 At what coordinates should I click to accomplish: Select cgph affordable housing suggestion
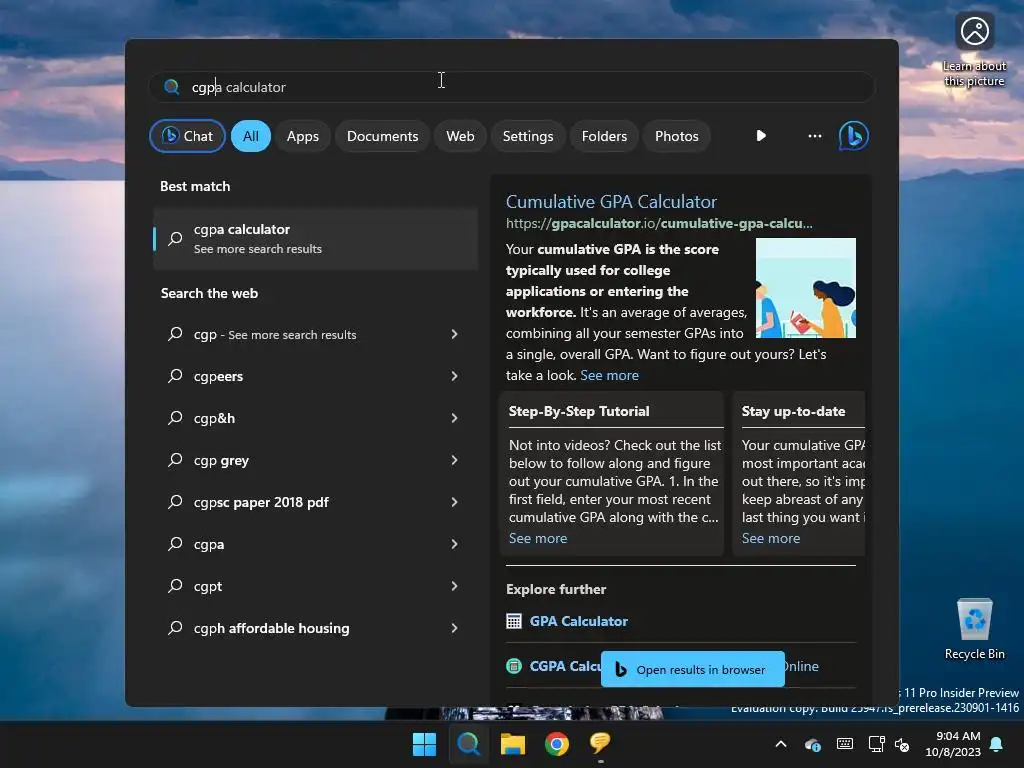point(315,628)
